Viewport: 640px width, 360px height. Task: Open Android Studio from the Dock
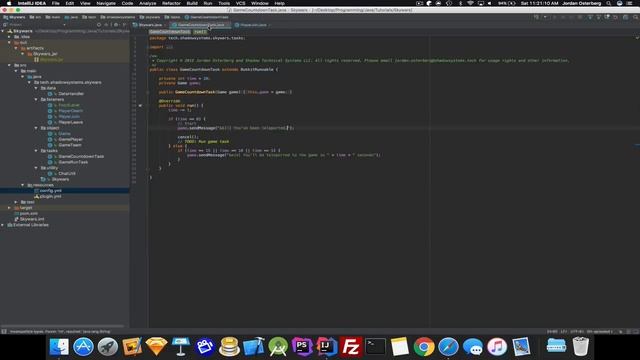pos(278,347)
